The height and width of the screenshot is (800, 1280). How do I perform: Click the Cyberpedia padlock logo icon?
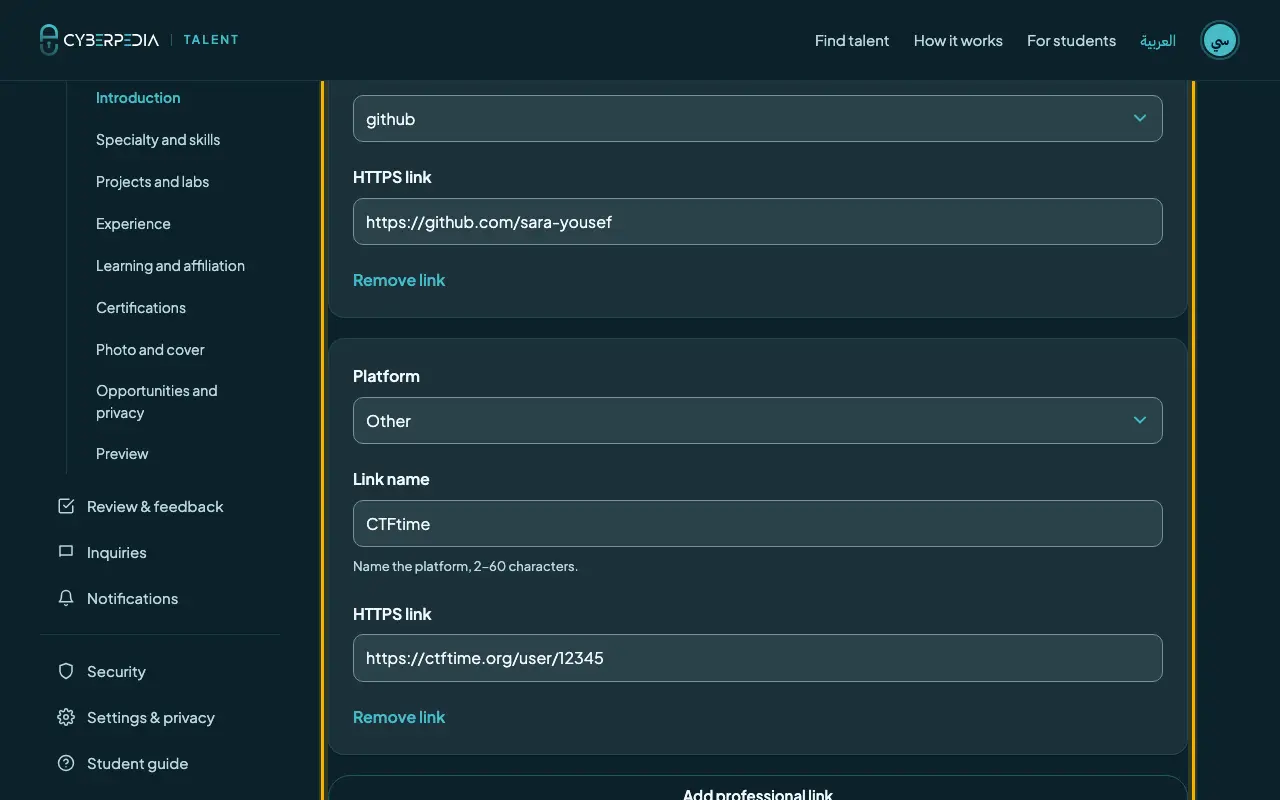coord(49,40)
